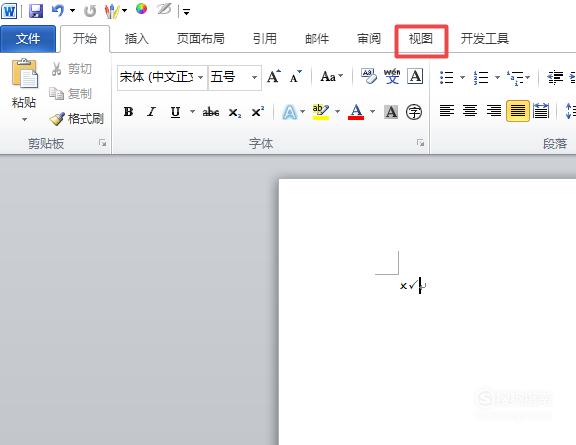Apply red font color
576x445 pixels.
[356, 112]
